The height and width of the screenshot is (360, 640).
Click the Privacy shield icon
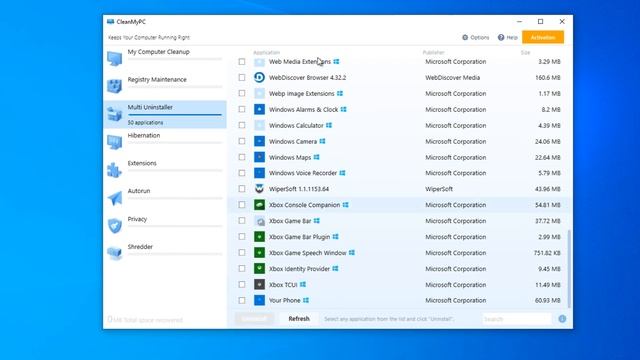point(115,226)
